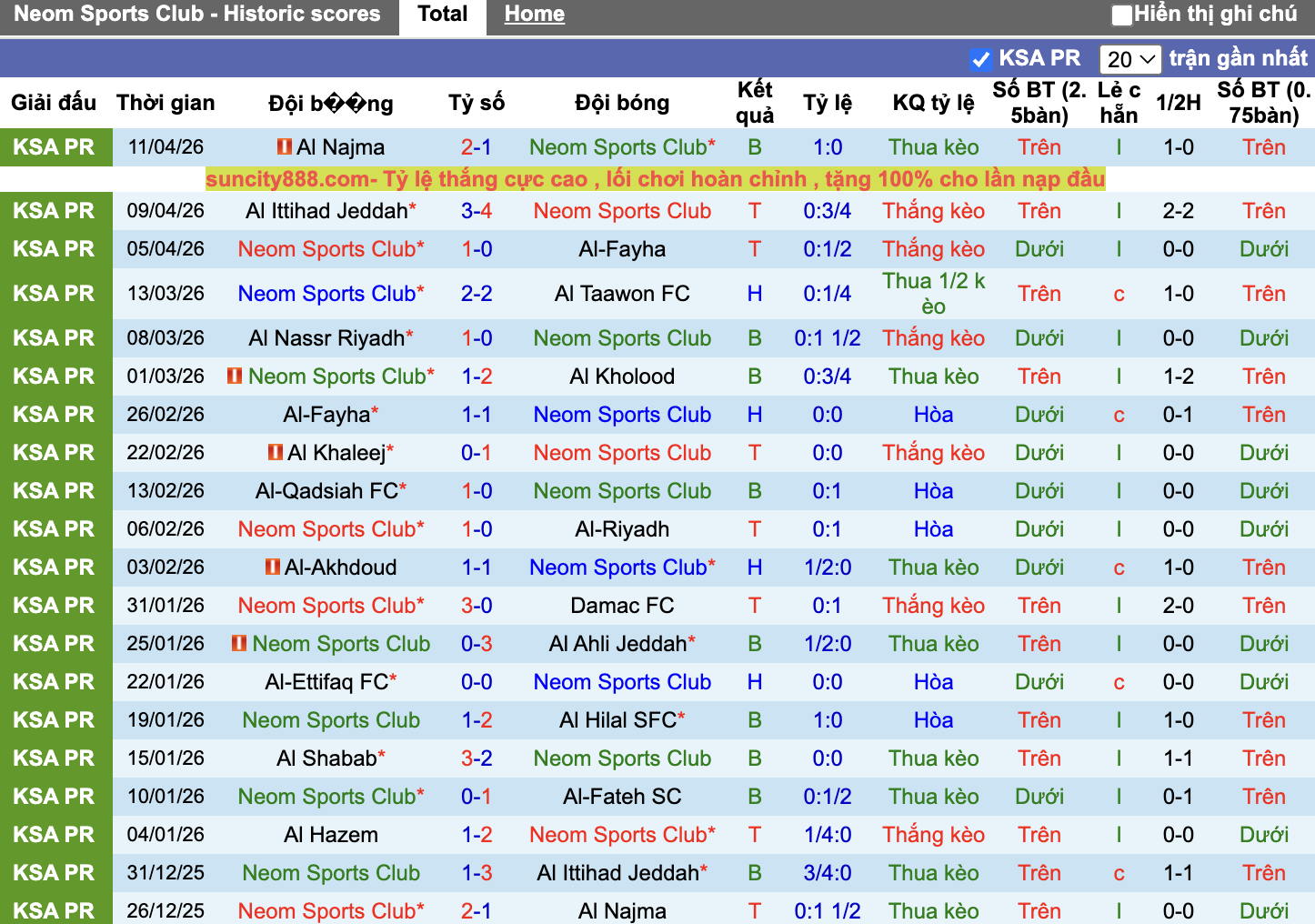Image resolution: width=1315 pixels, height=924 pixels.
Task: Click the 'Thời gian' column header
Action: coord(166,103)
